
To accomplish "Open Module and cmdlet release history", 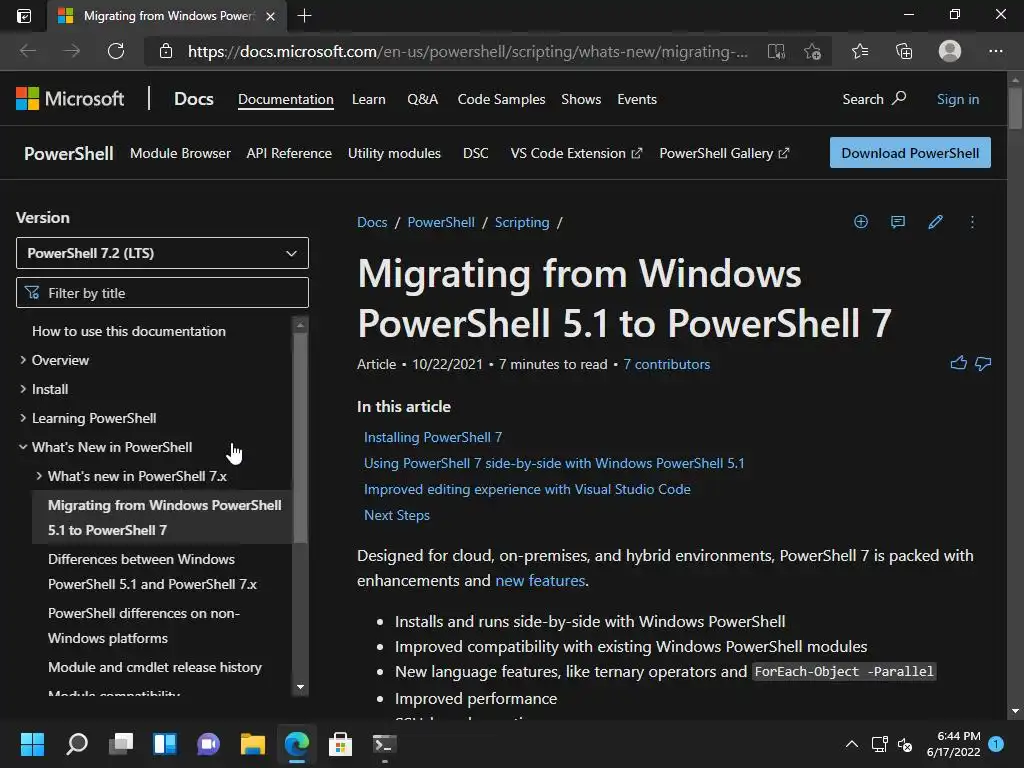I will [x=155, y=667].
